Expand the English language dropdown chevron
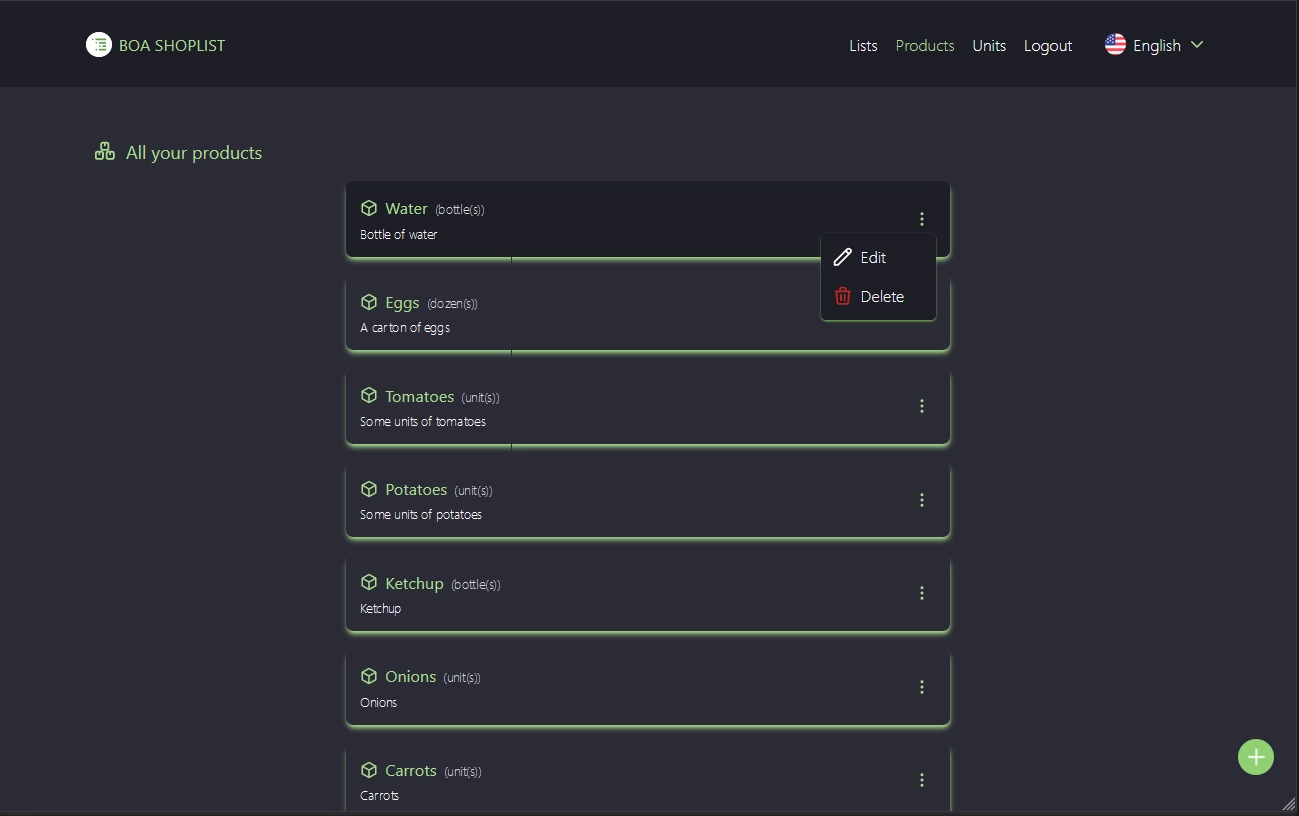The image size is (1299, 816). [x=1197, y=45]
